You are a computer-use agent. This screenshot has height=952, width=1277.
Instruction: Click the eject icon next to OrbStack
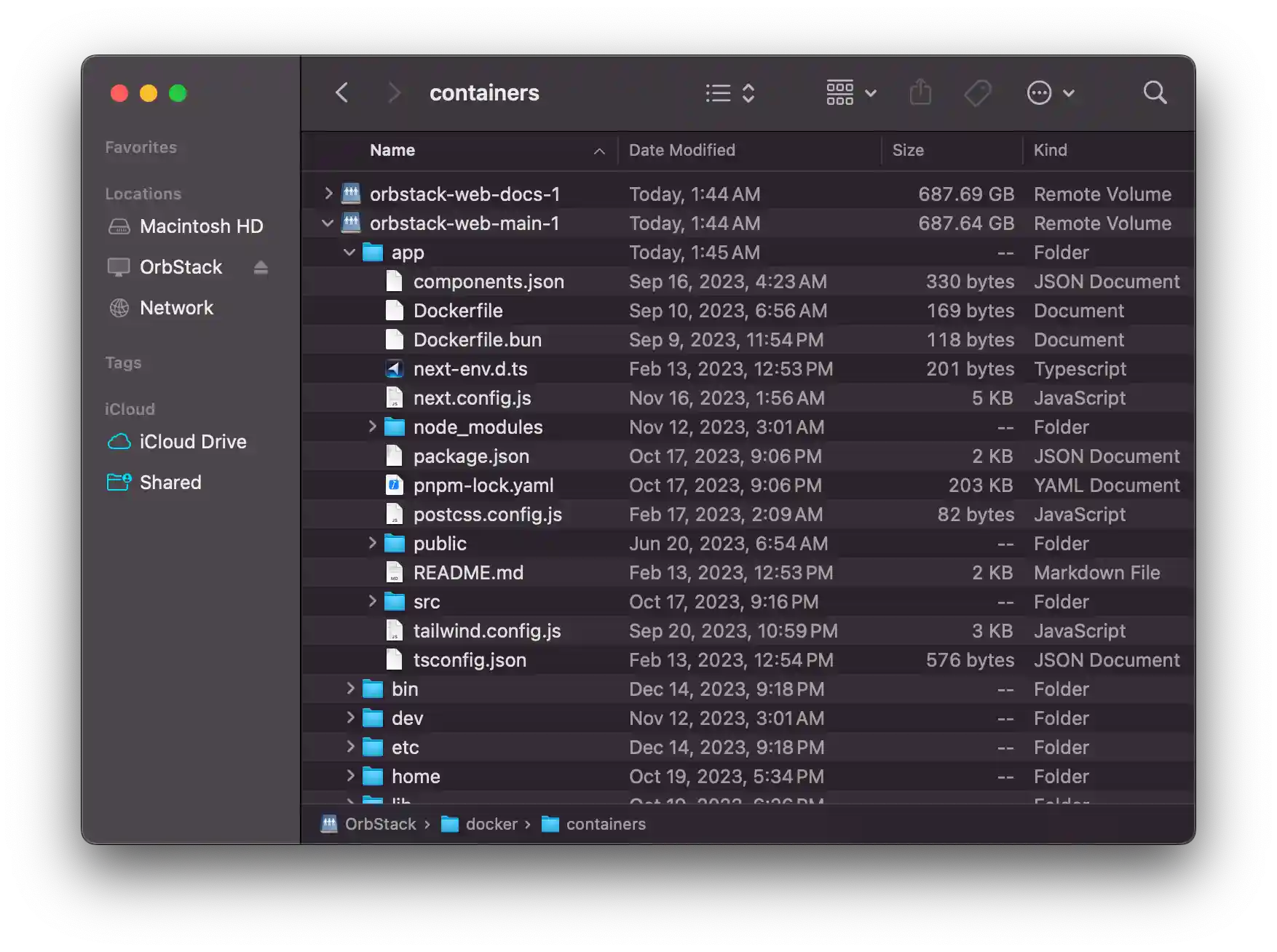click(x=261, y=267)
